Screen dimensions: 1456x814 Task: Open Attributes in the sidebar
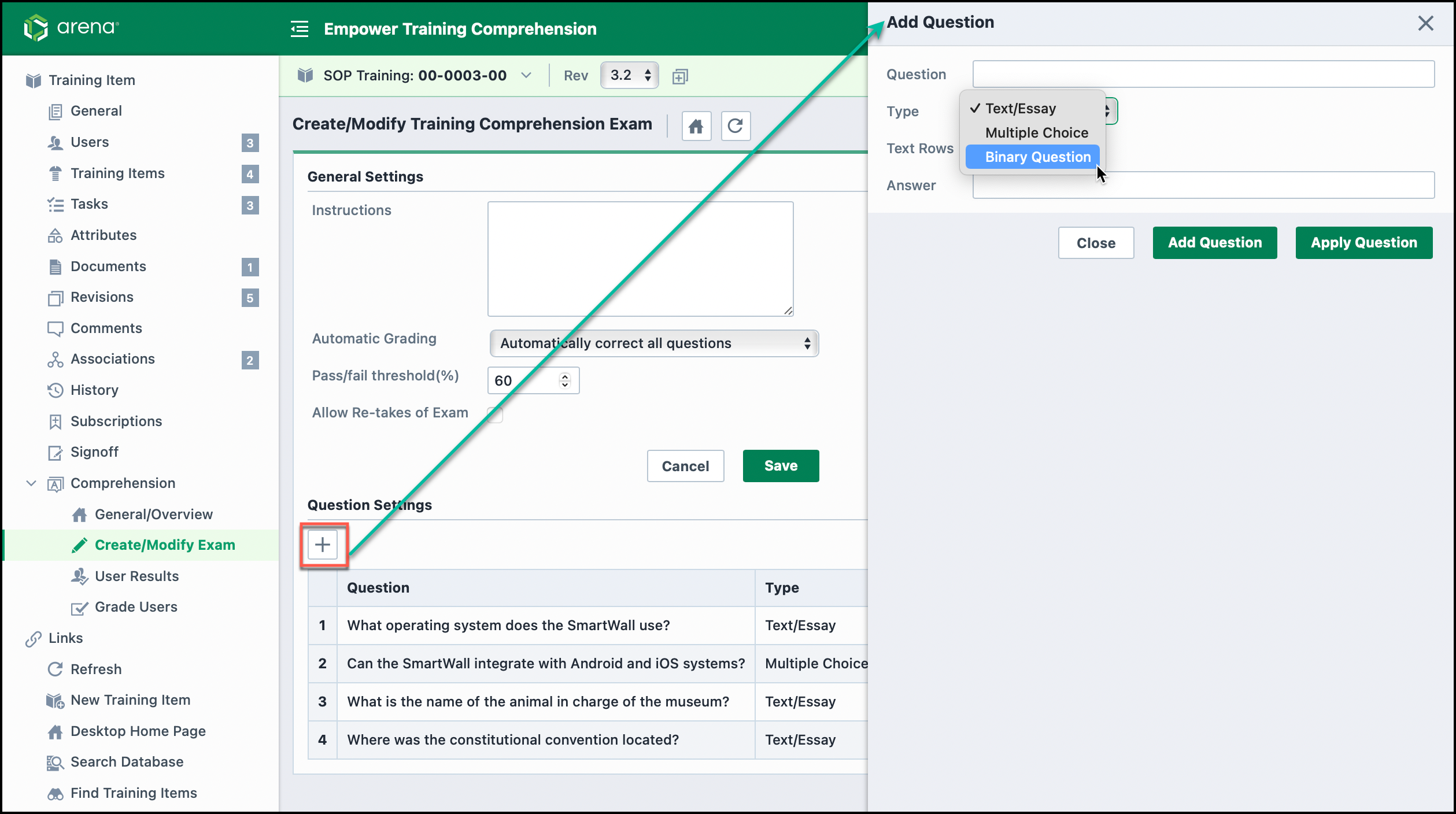point(104,235)
